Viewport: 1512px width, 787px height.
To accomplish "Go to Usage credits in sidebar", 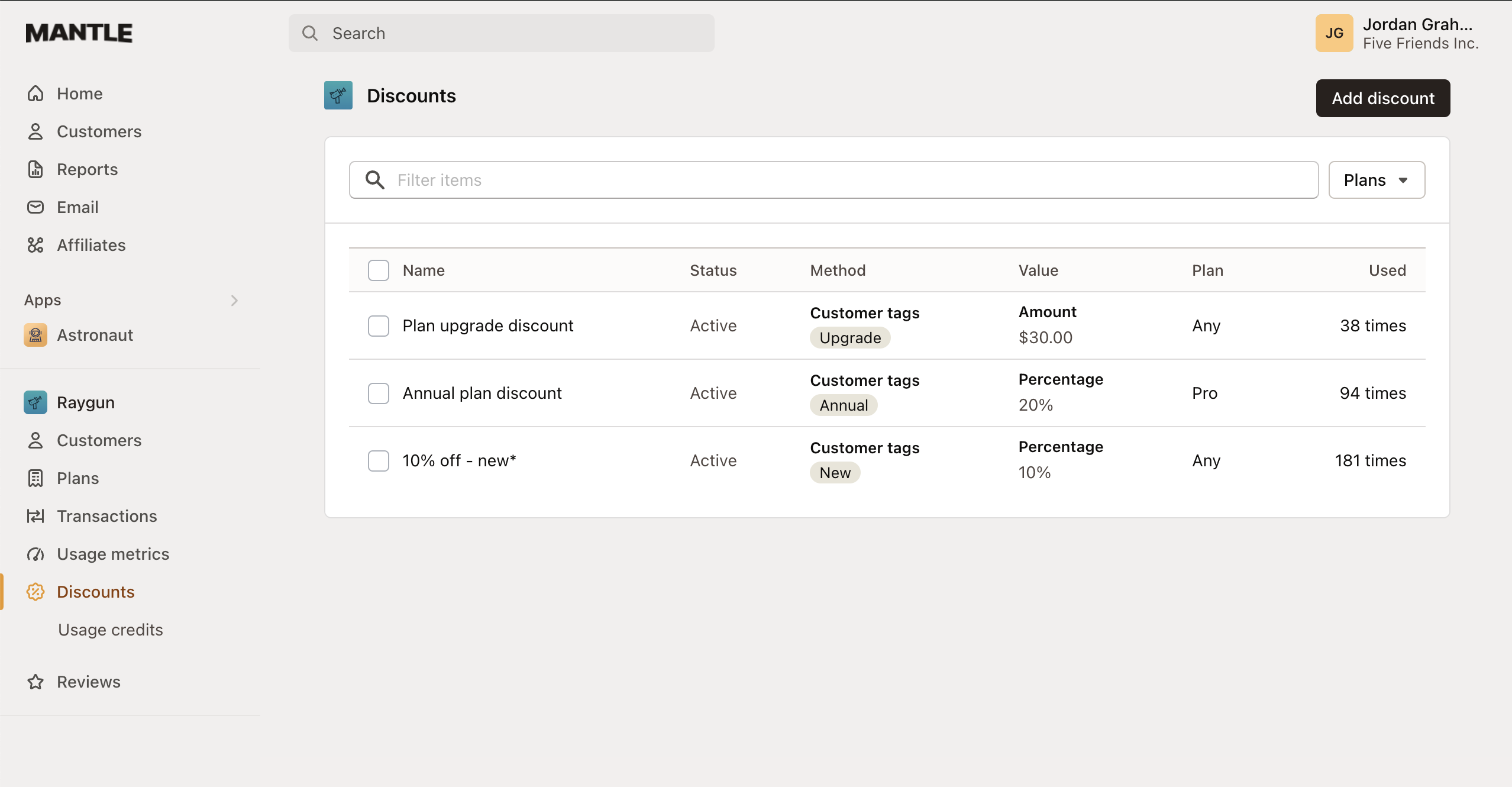I will tap(111, 630).
